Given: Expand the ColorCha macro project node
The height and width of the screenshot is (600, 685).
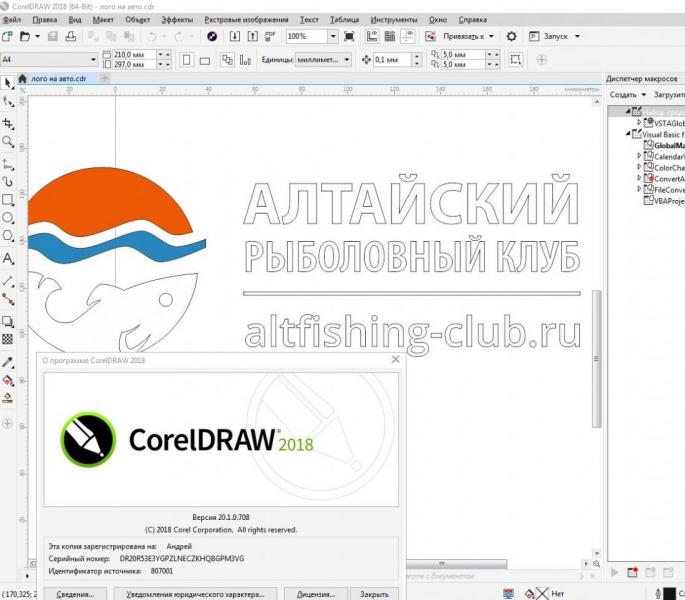Looking at the screenshot, I should click(x=639, y=167).
